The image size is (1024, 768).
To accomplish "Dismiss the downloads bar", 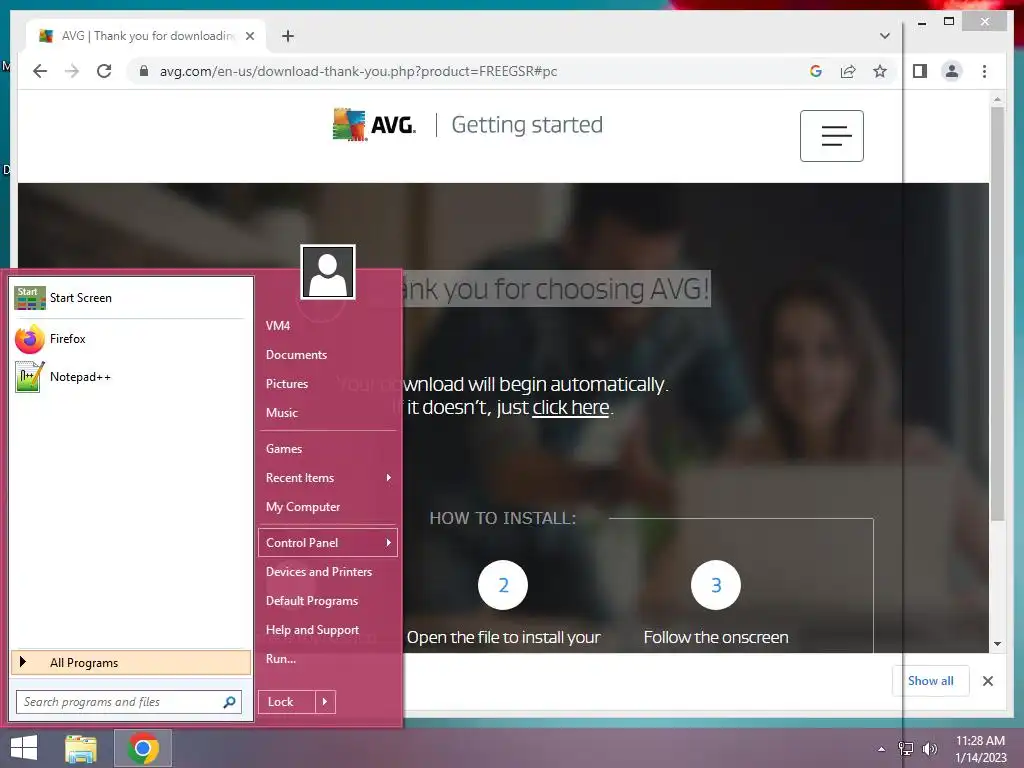I will (987, 681).
